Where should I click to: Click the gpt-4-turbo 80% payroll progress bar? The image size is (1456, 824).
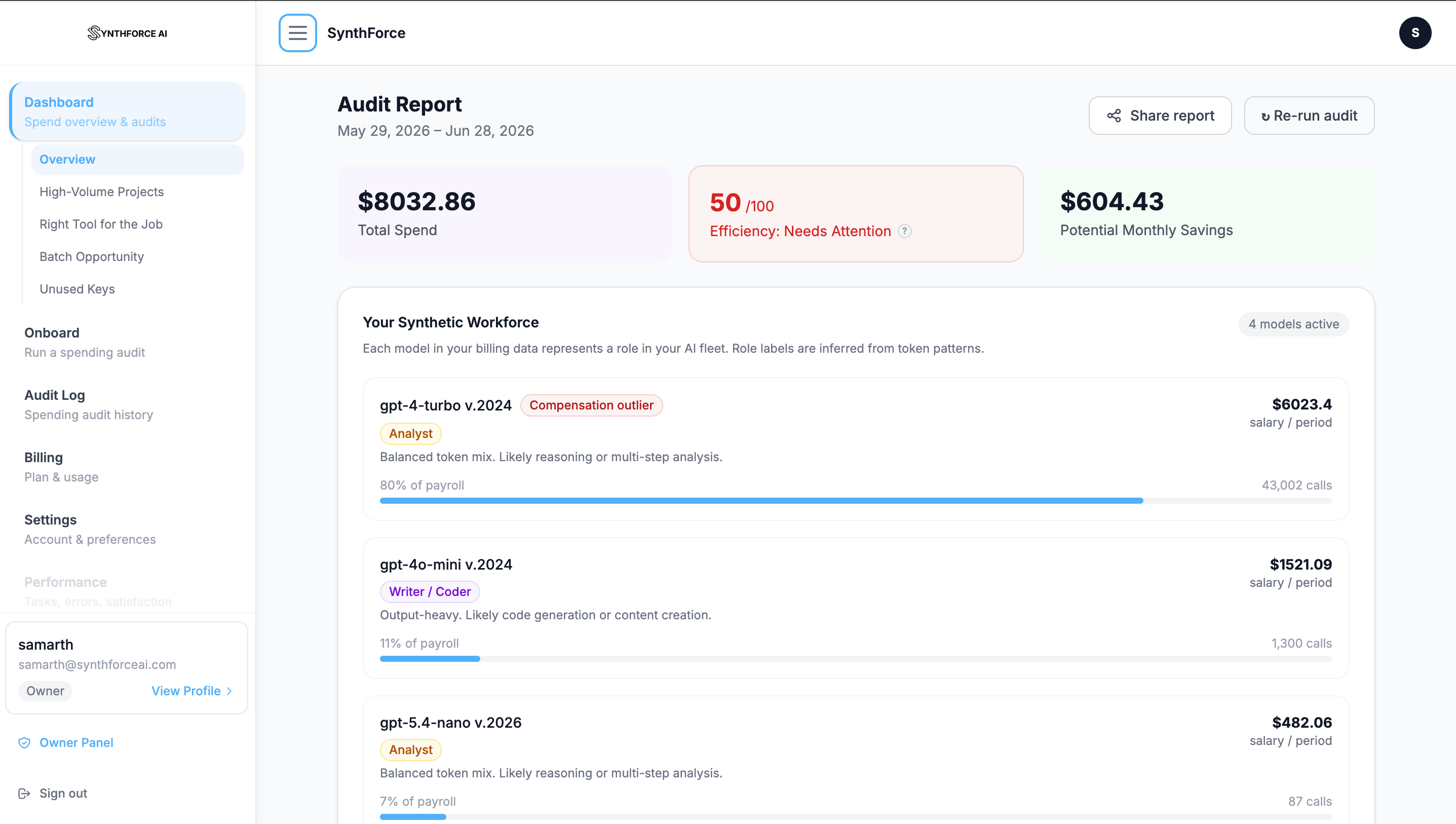pos(856,501)
